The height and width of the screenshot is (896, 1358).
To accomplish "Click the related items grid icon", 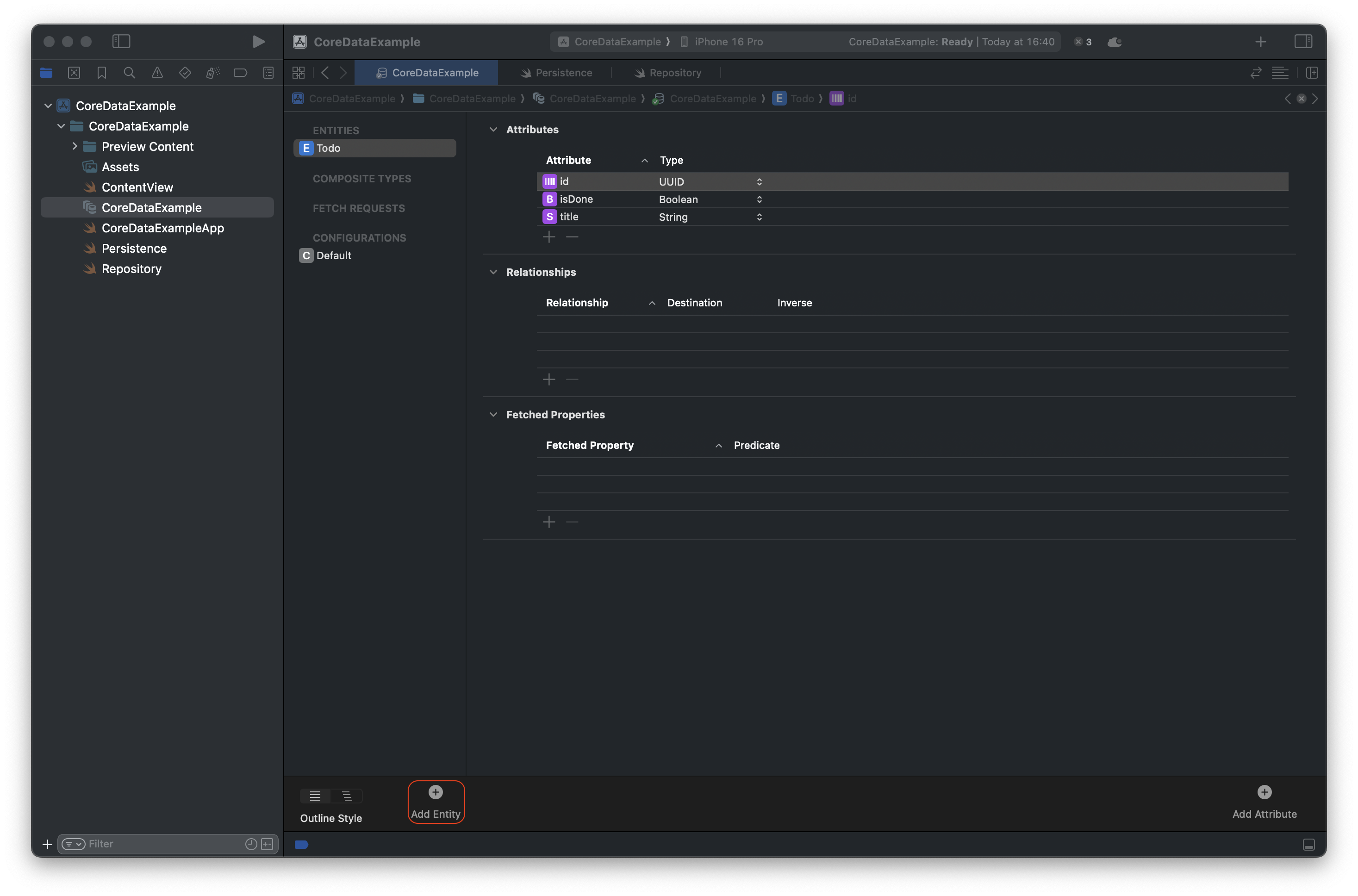I will click(x=298, y=73).
